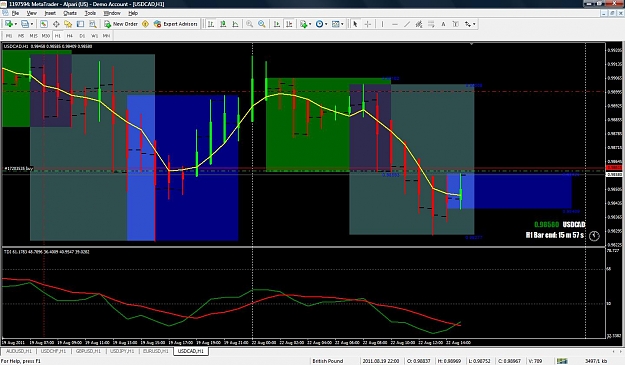Select the horizontal line drawing tool

click(395, 24)
